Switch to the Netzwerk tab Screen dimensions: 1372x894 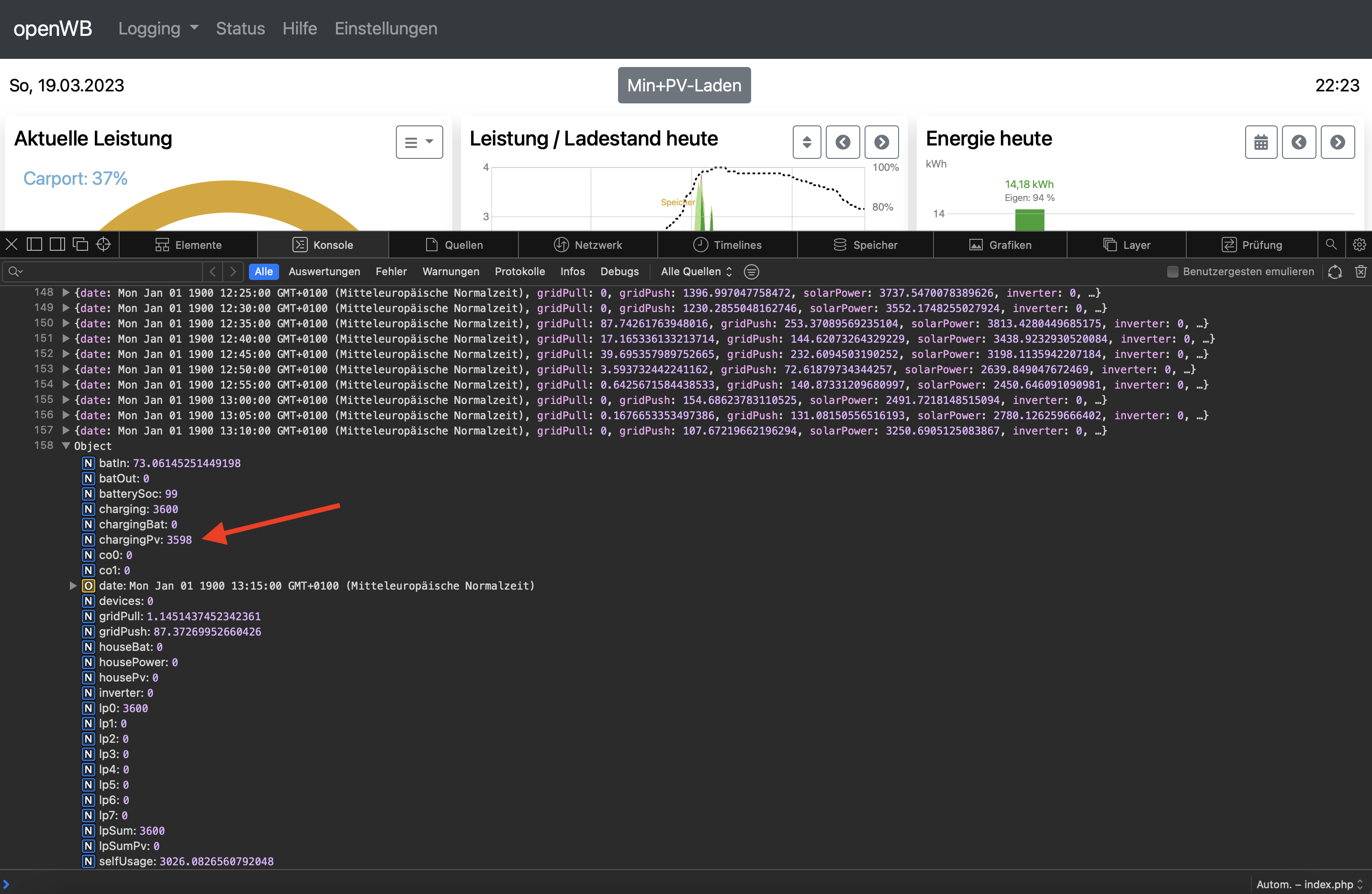tap(588, 245)
